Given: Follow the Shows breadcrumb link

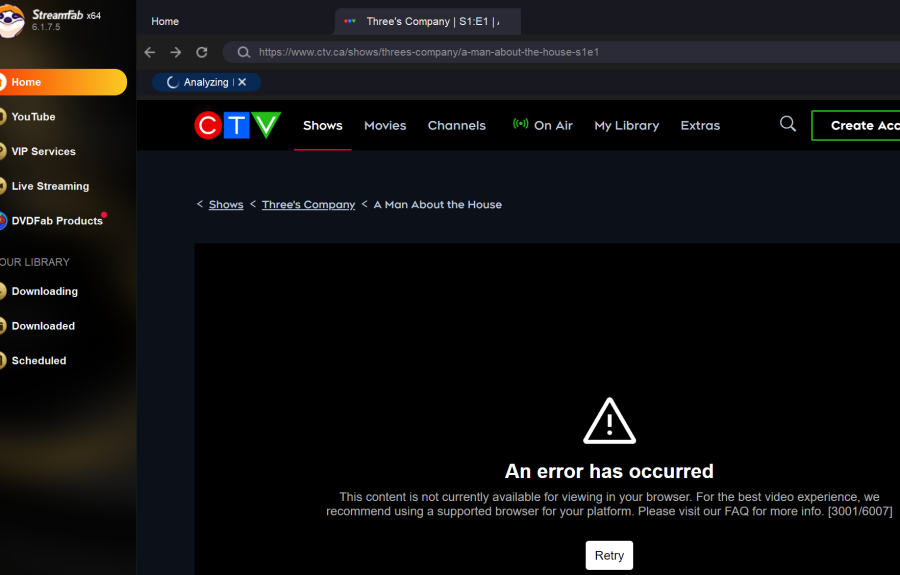Looking at the screenshot, I should point(226,204).
